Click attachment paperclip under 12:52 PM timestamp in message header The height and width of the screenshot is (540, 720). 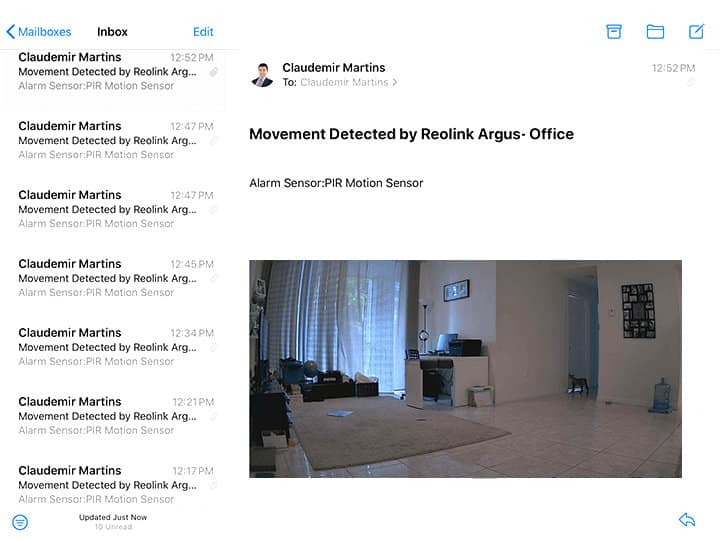click(689, 83)
